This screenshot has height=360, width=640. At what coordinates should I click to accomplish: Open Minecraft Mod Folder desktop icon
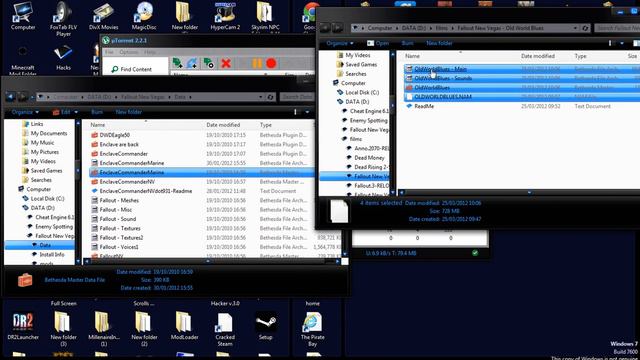pos(22,60)
